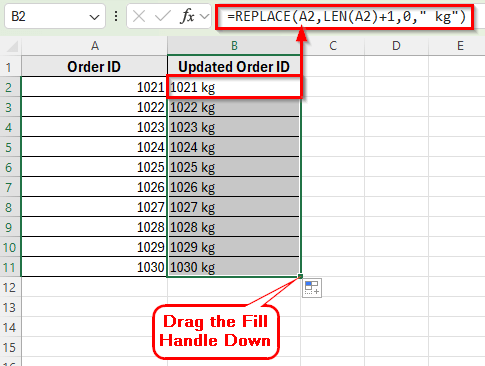The width and height of the screenshot is (485, 366).
Task: Select row 14 header
Action: pos(10,327)
